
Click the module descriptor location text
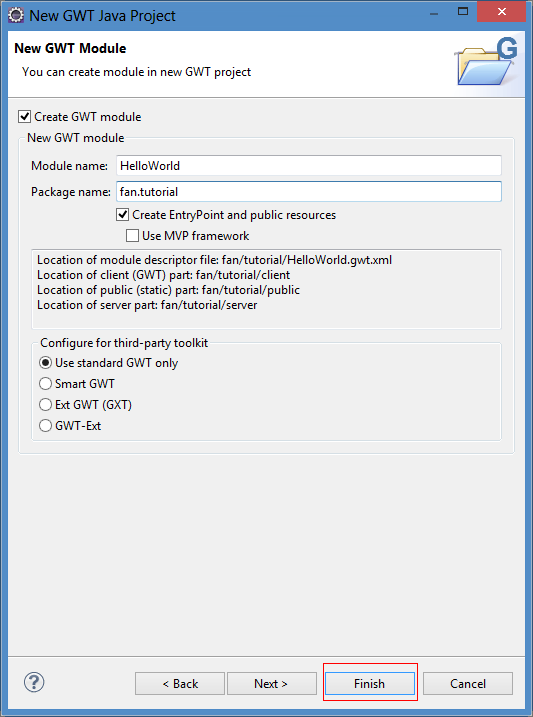pos(214,260)
